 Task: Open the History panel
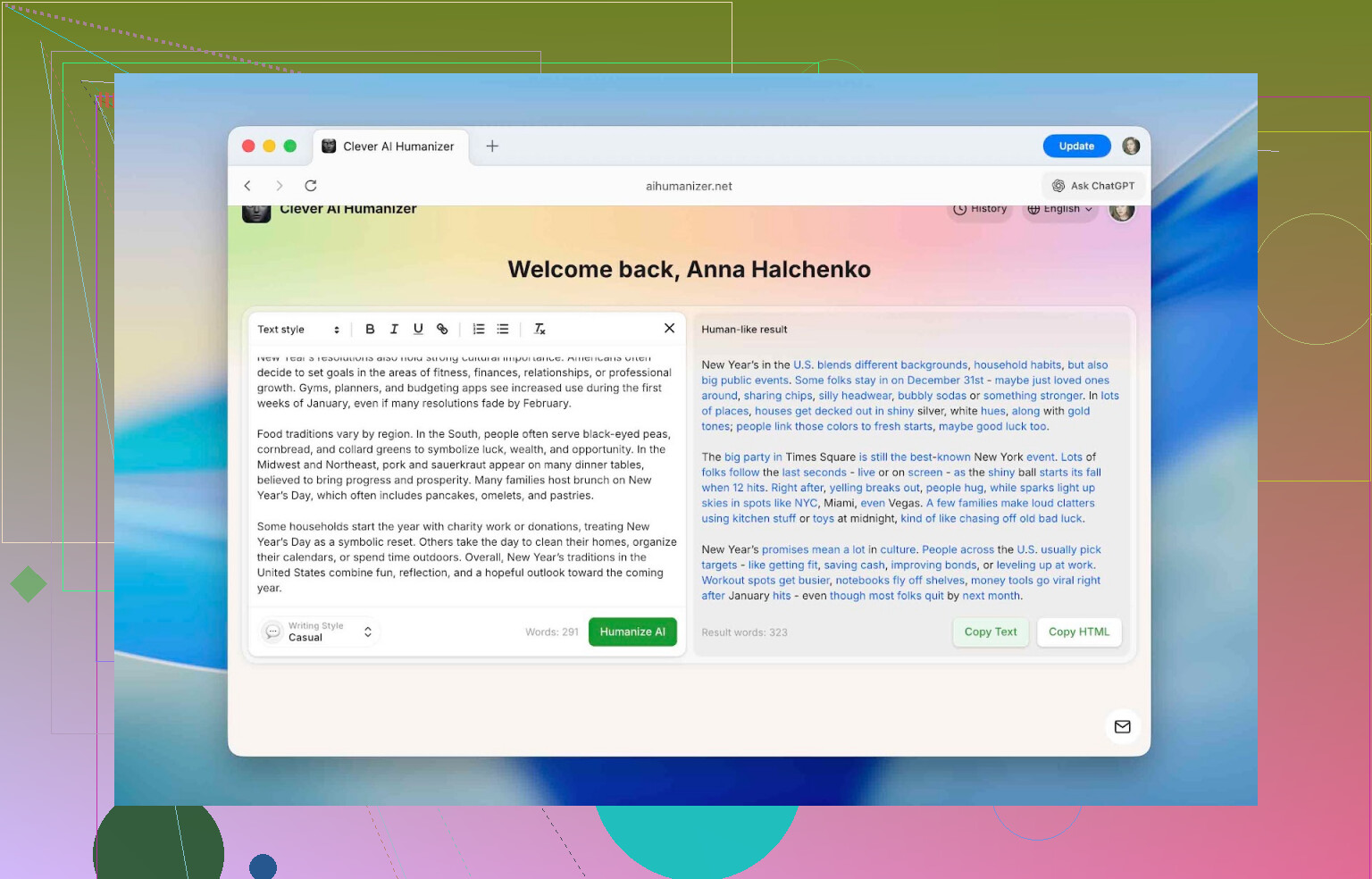980,209
